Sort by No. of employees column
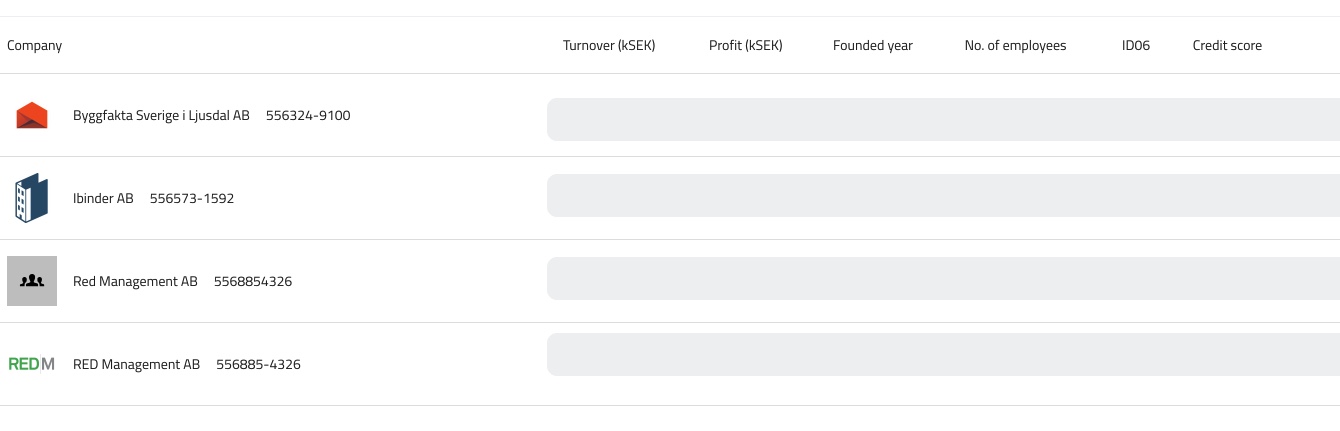The width and height of the screenshot is (1340, 431). pos(1015,46)
